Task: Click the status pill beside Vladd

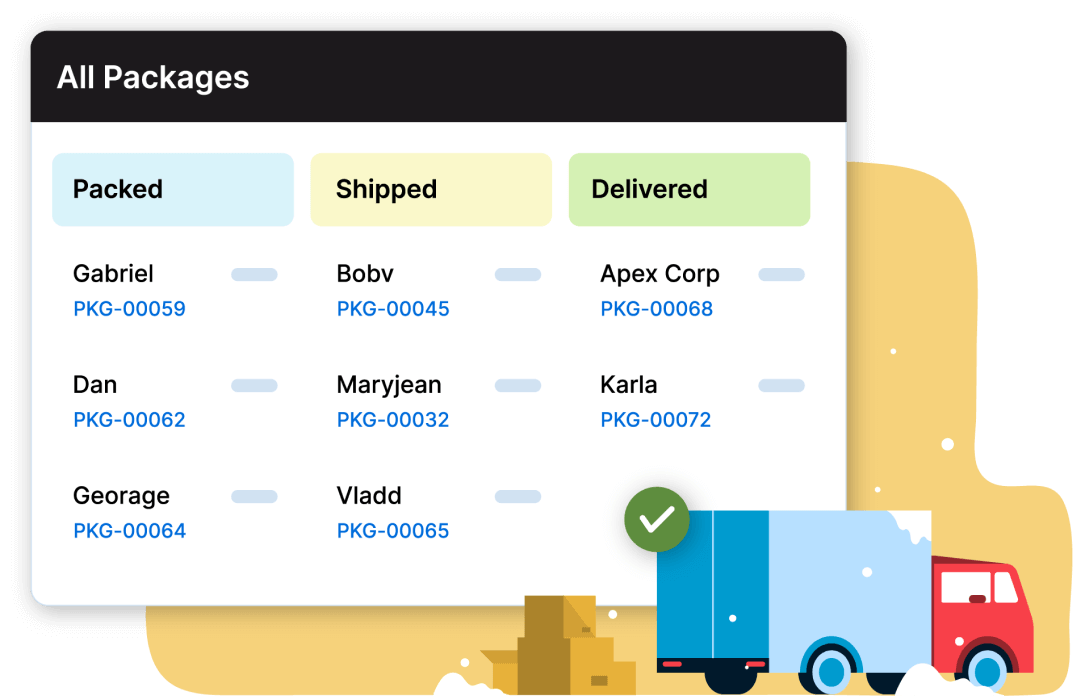Action: [517, 496]
